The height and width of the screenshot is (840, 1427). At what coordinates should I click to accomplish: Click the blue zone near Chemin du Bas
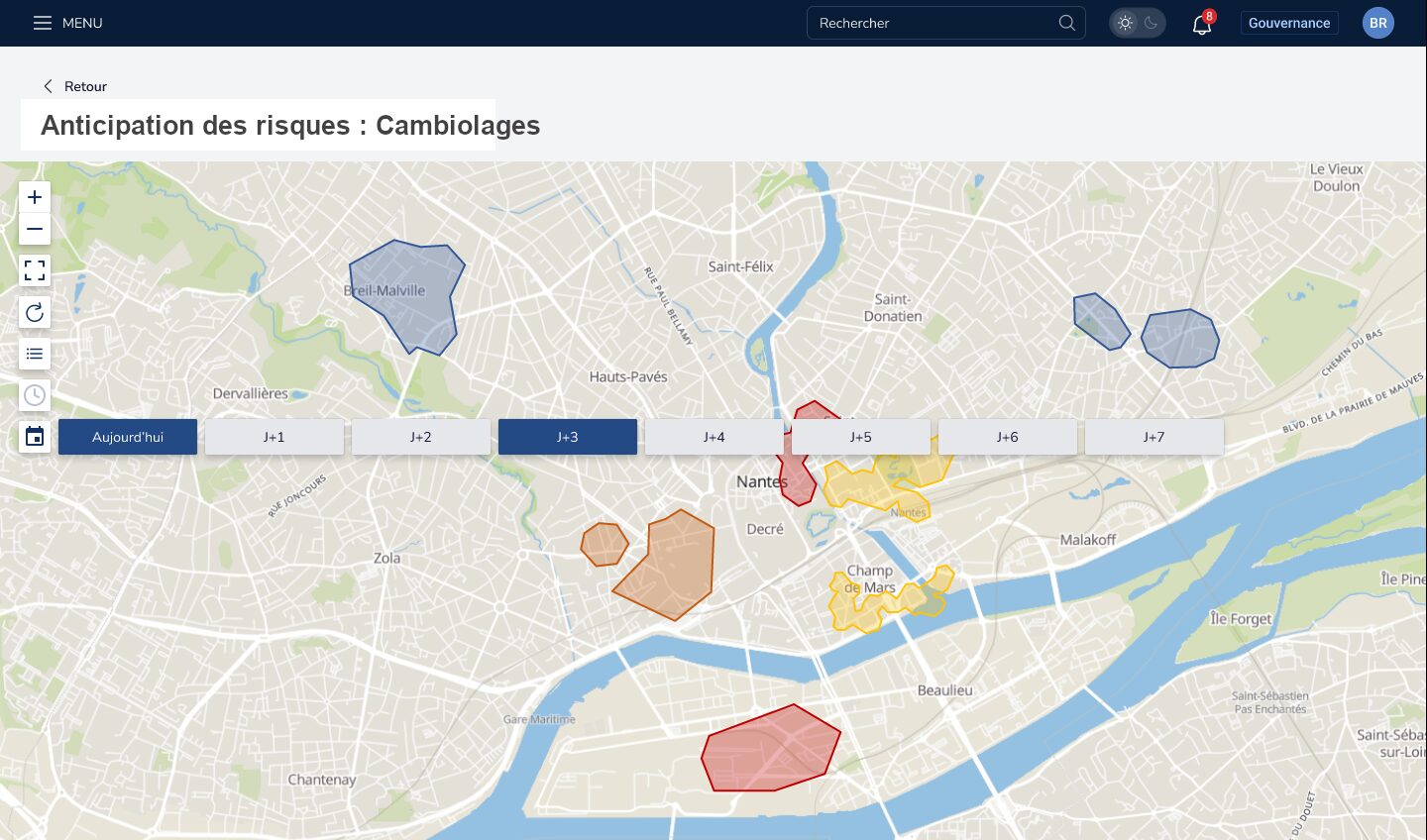click(x=1179, y=339)
